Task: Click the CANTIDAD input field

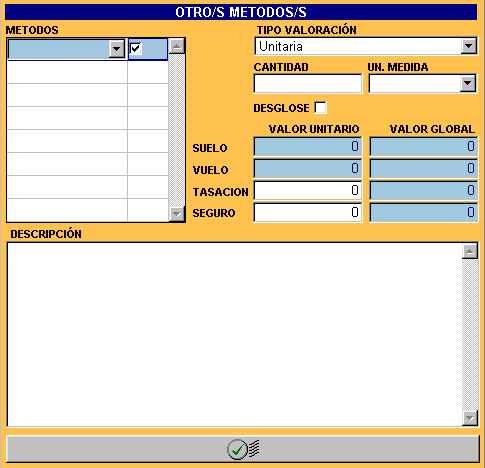Action: coord(308,83)
